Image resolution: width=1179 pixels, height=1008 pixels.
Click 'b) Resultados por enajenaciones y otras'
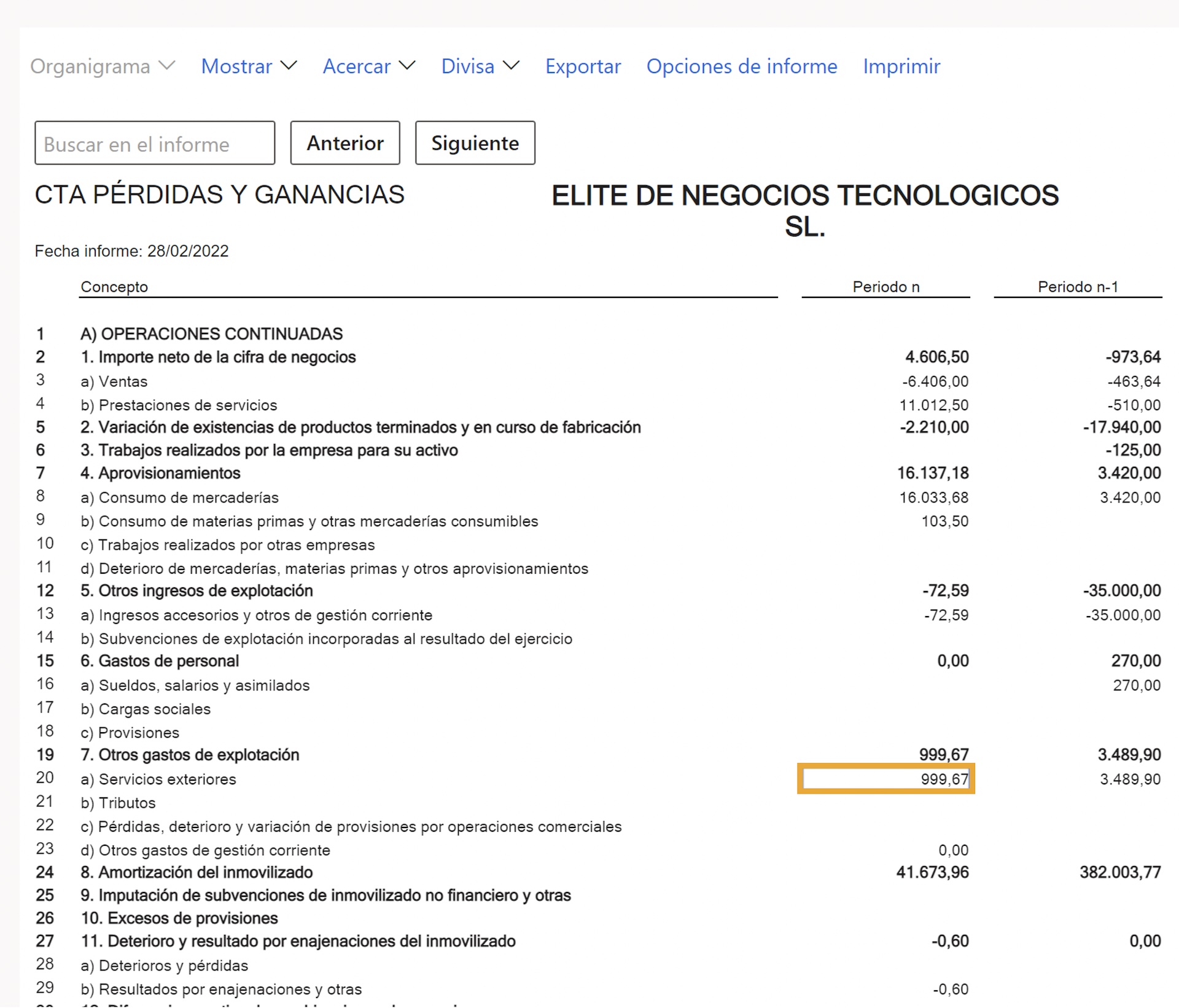coord(221,990)
